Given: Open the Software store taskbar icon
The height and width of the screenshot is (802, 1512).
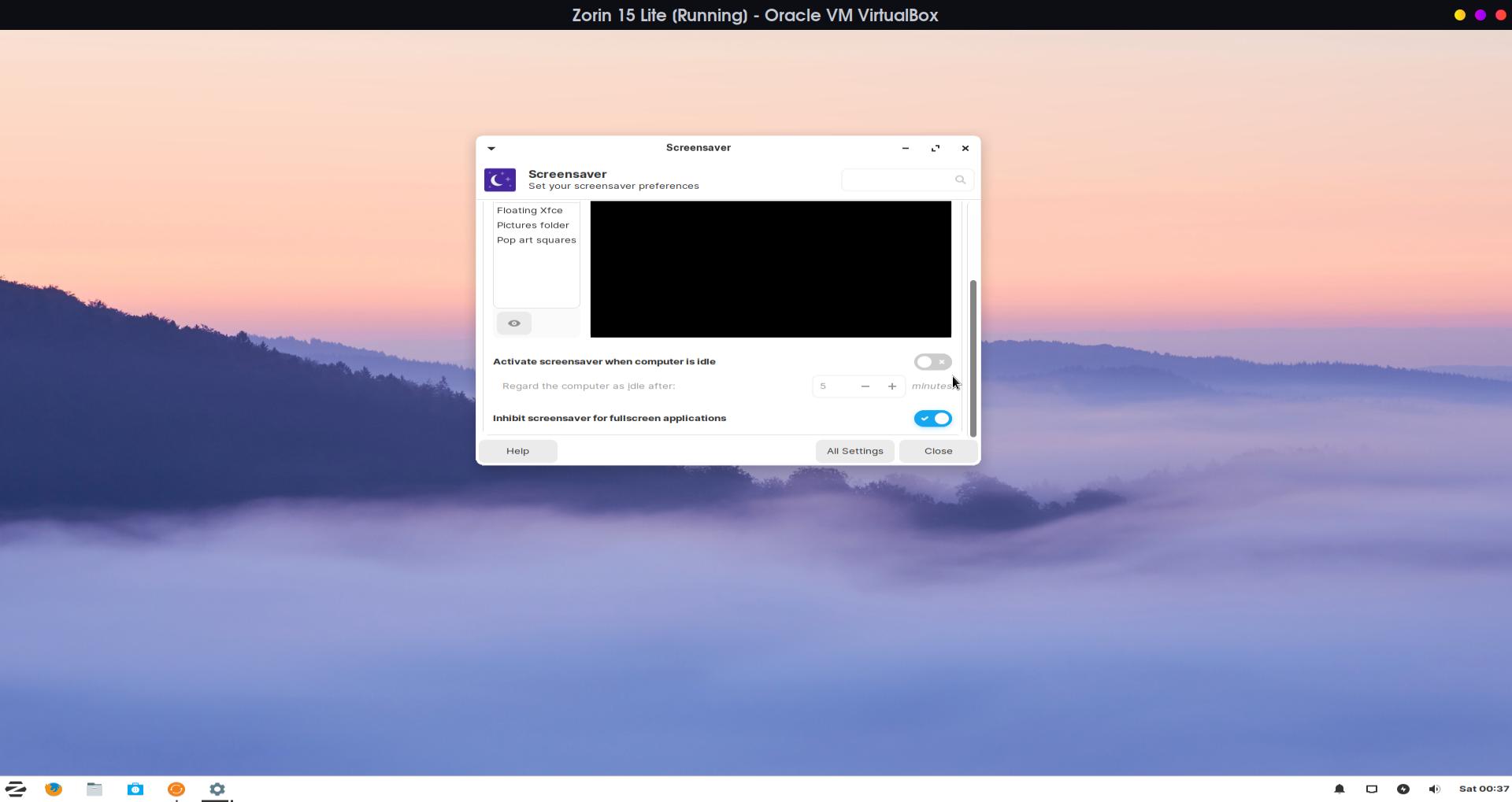Looking at the screenshot, I should [135, 789].
